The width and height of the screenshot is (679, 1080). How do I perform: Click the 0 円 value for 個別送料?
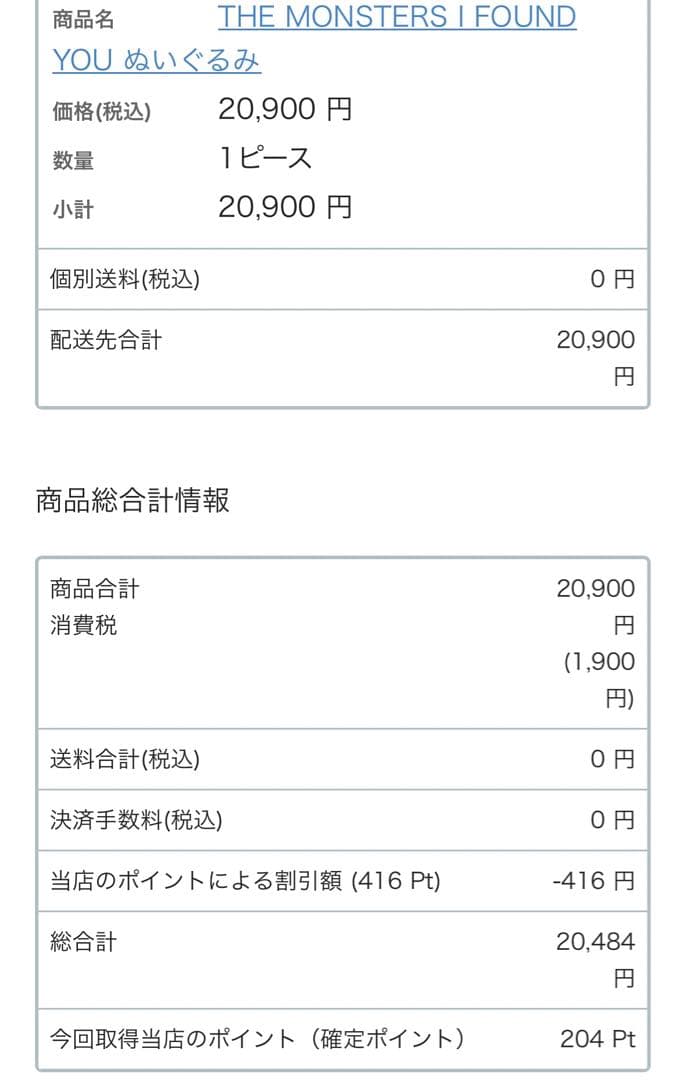(612, 280)
